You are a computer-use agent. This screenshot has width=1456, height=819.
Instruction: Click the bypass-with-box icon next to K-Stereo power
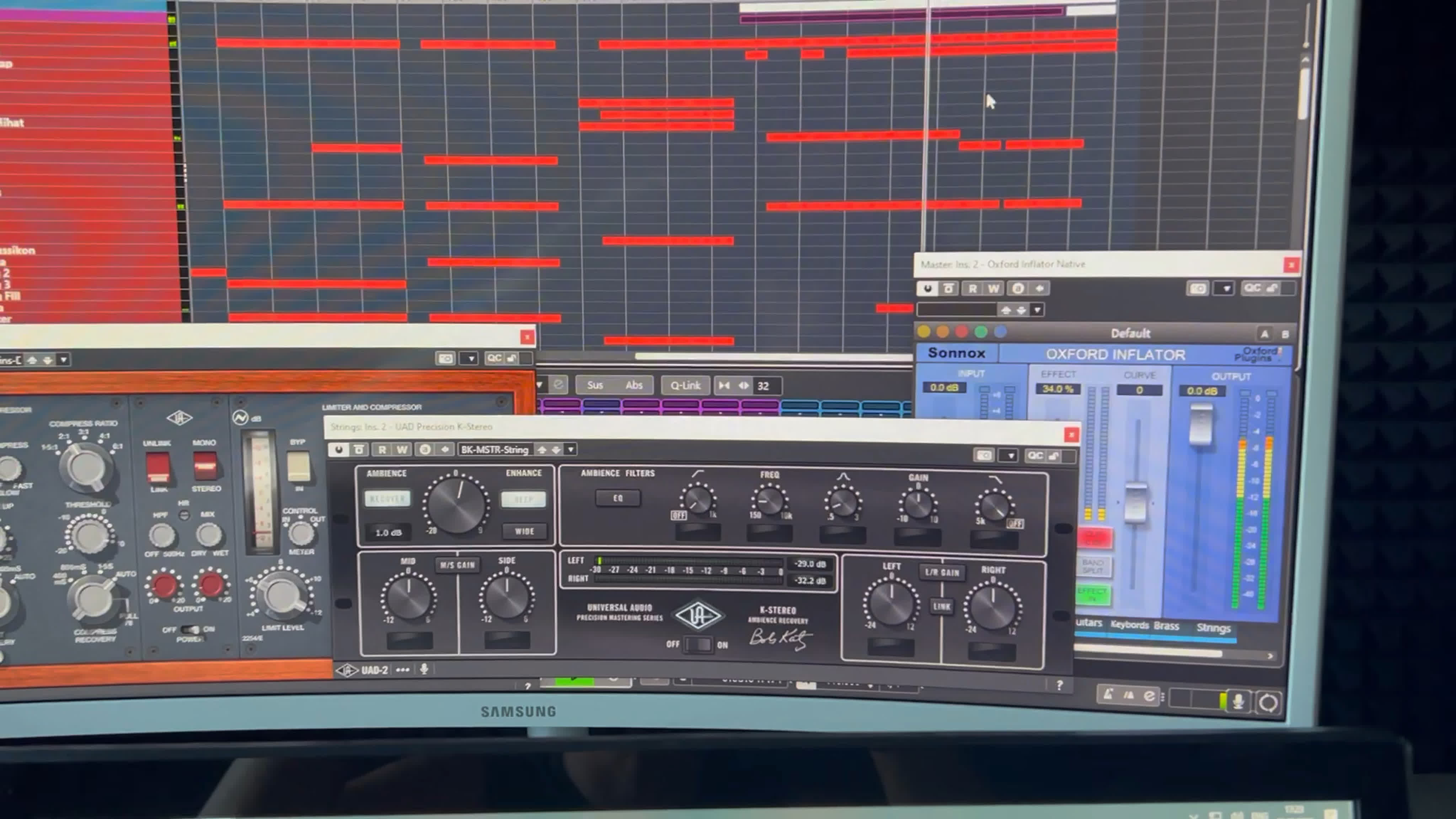tap(359, 449)
